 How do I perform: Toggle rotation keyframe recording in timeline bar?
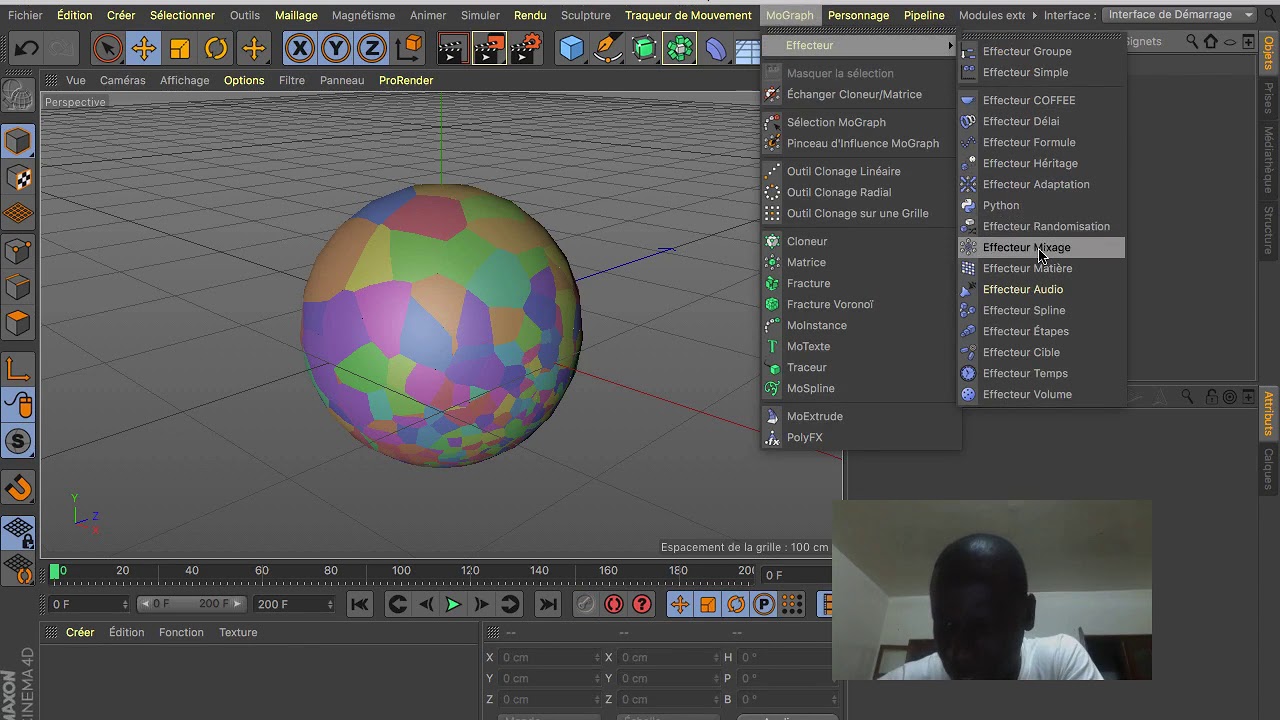(736, 604)
